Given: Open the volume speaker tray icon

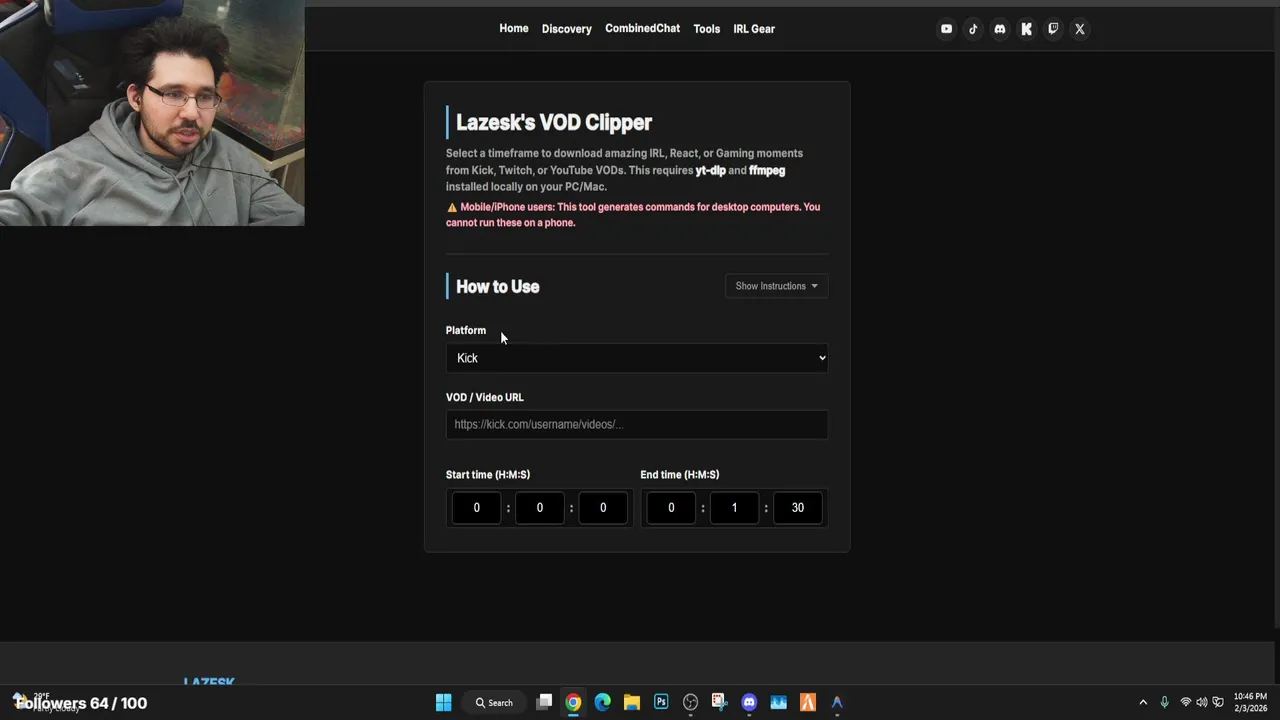Looking at the screenshot, I should coord(1202,702).
